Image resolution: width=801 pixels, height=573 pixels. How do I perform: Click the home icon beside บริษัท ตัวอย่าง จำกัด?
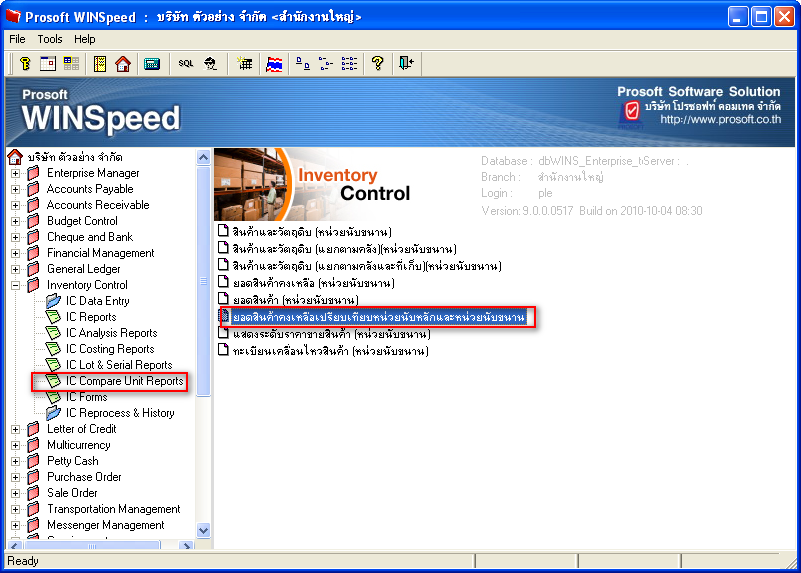tap(15, 157)
